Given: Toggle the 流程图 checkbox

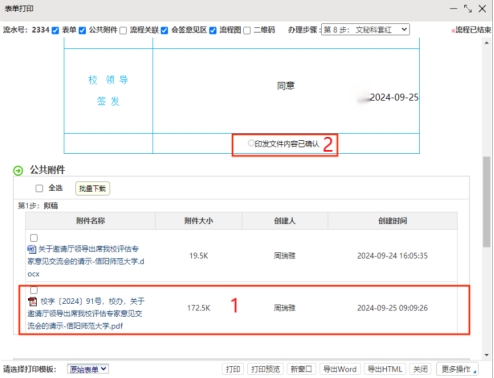Looking at the screenshot, I should tap(213, 30).
